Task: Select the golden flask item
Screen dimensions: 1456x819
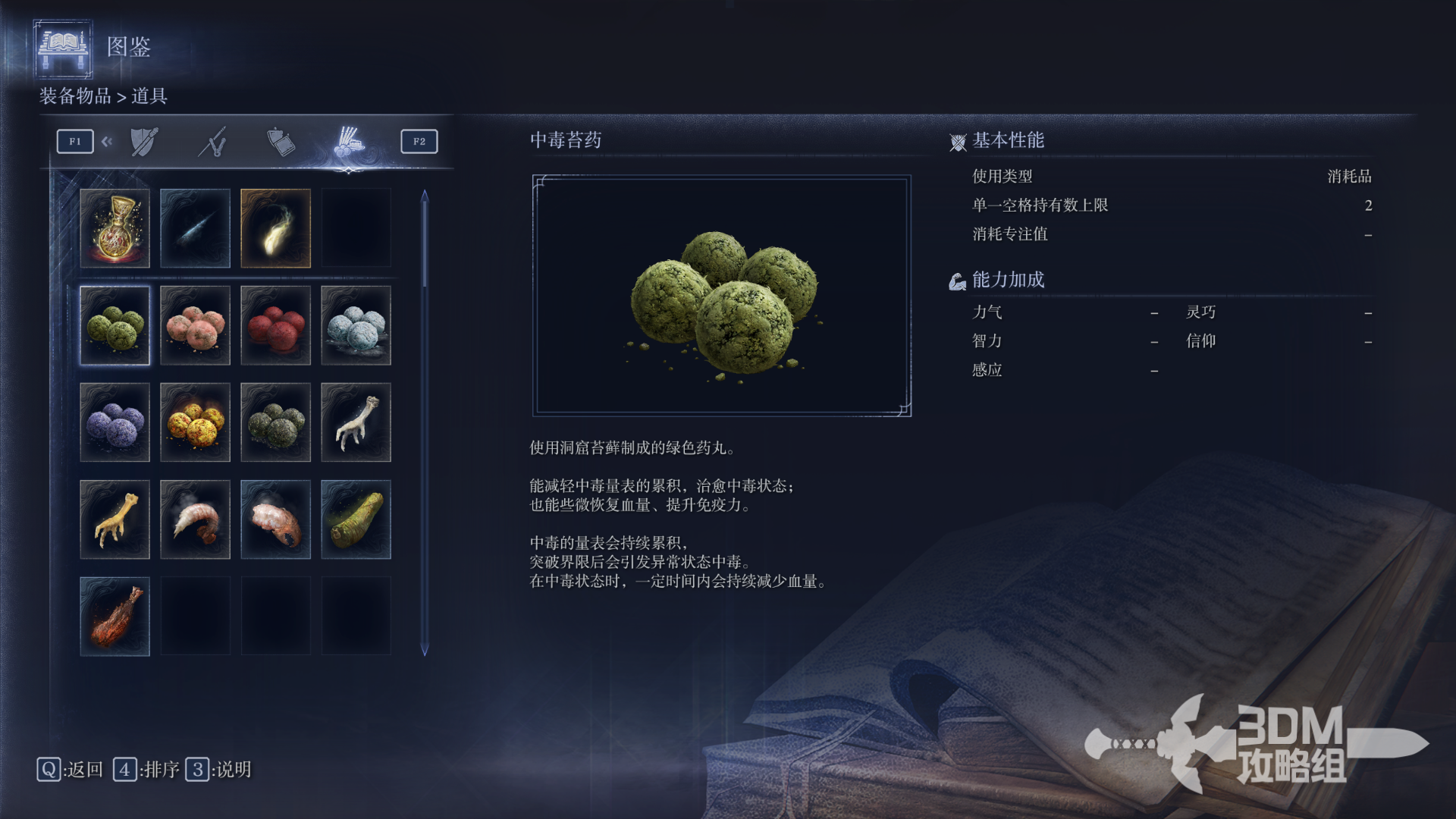Action: pyautogui.click(x=115, y=228)
